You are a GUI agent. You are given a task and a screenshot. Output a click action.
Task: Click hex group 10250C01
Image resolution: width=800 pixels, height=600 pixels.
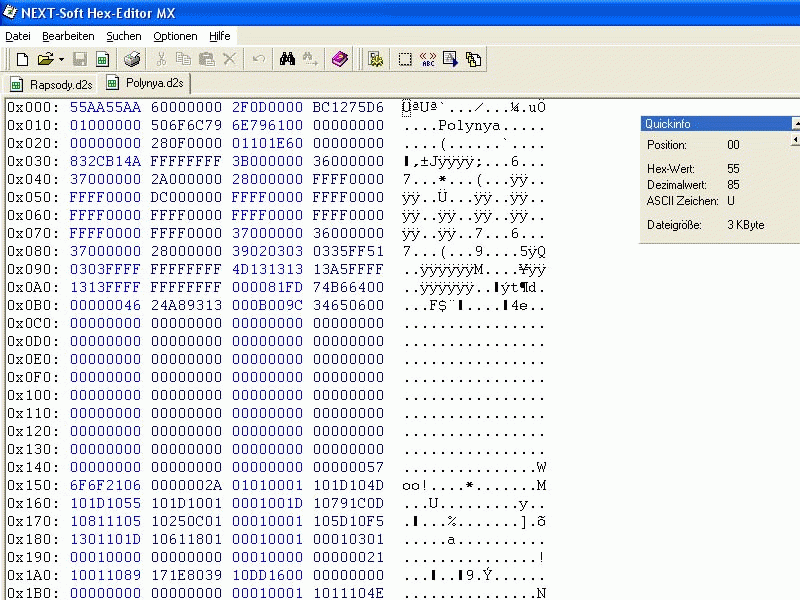(186, 521)
